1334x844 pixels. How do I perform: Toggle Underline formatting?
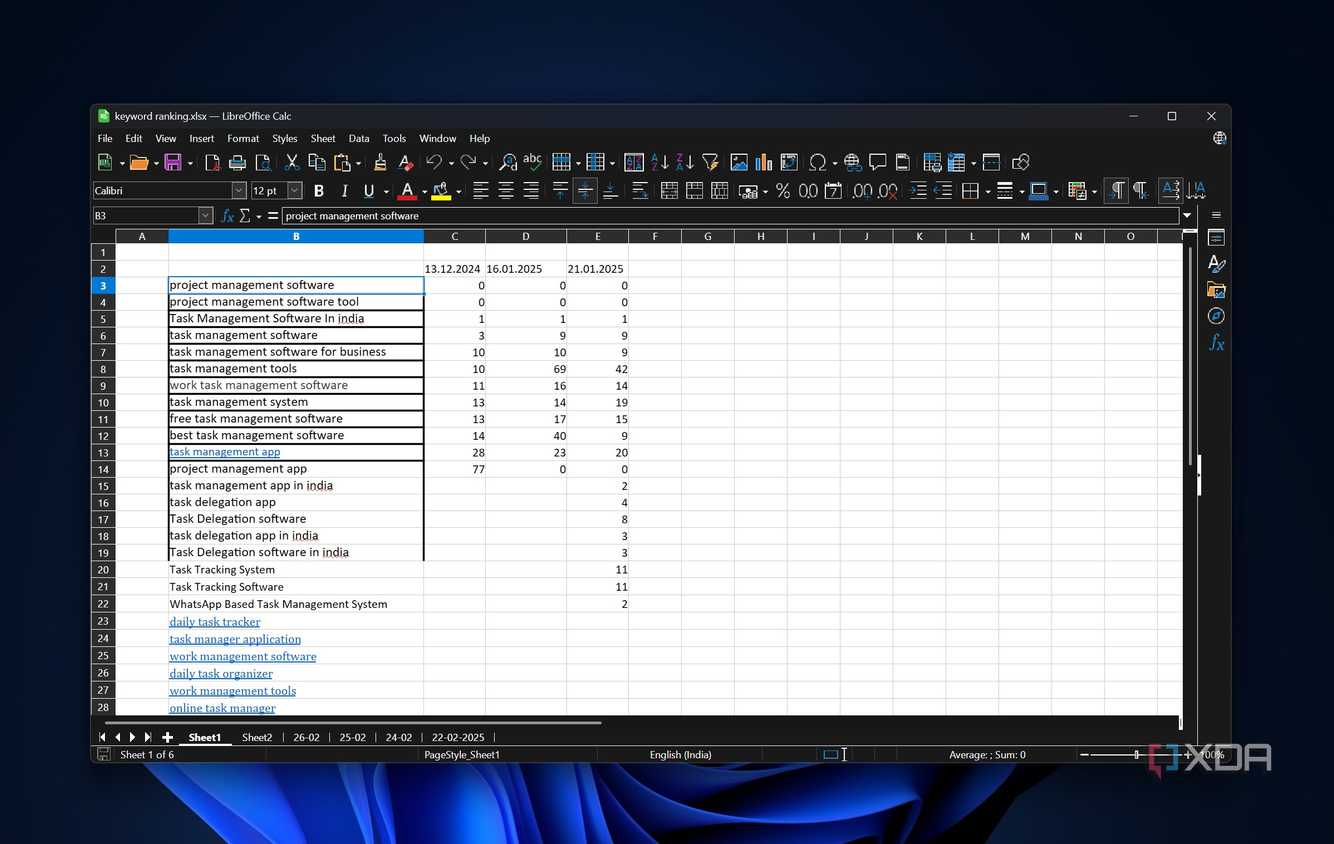[x=369, y=191]
